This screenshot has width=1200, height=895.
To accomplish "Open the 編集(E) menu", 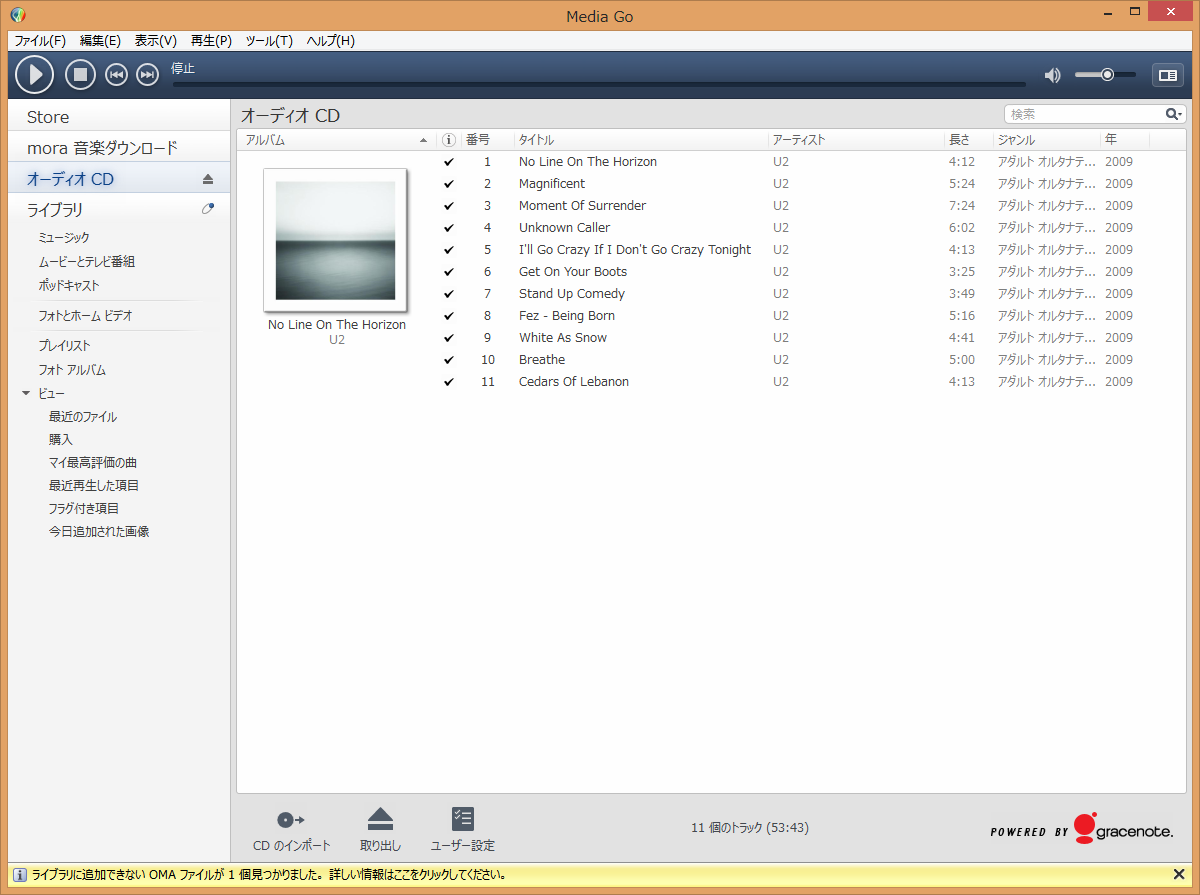I will pyautogui.click(x=100, y=41).
